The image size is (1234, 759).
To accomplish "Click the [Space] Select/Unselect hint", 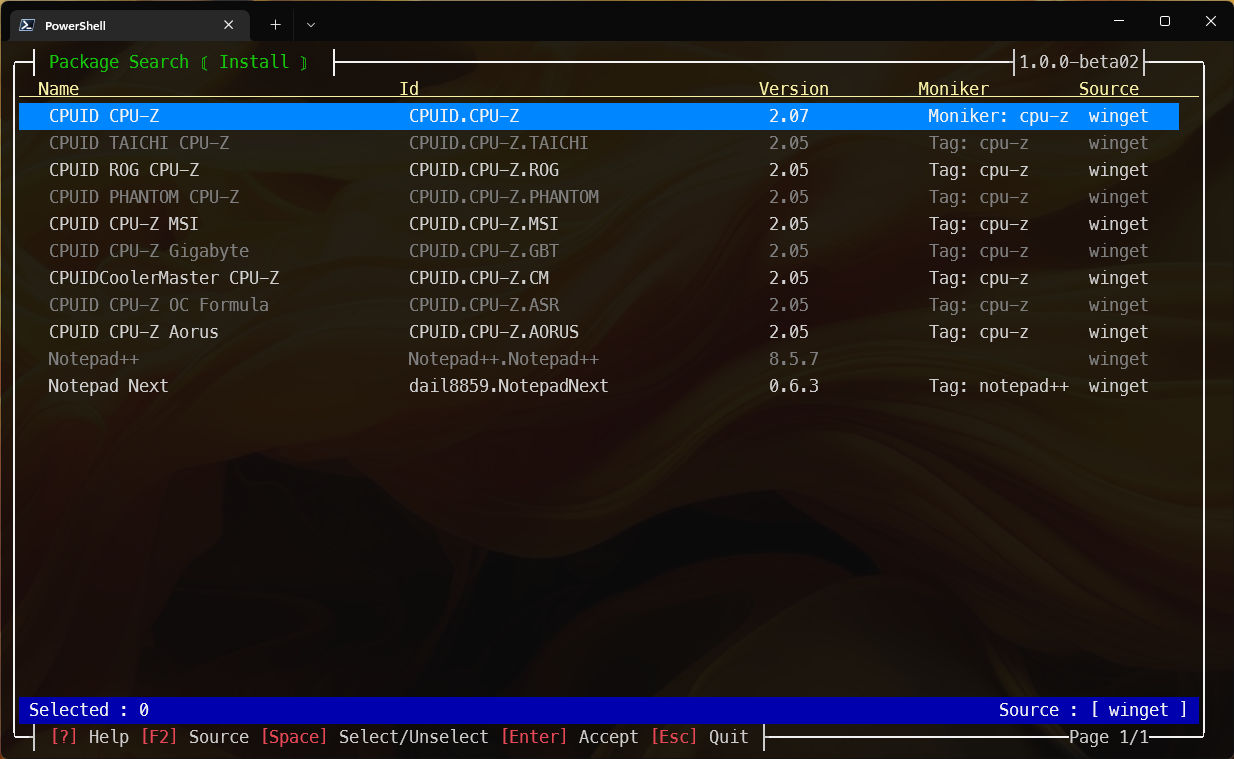I will coord(374,737).
